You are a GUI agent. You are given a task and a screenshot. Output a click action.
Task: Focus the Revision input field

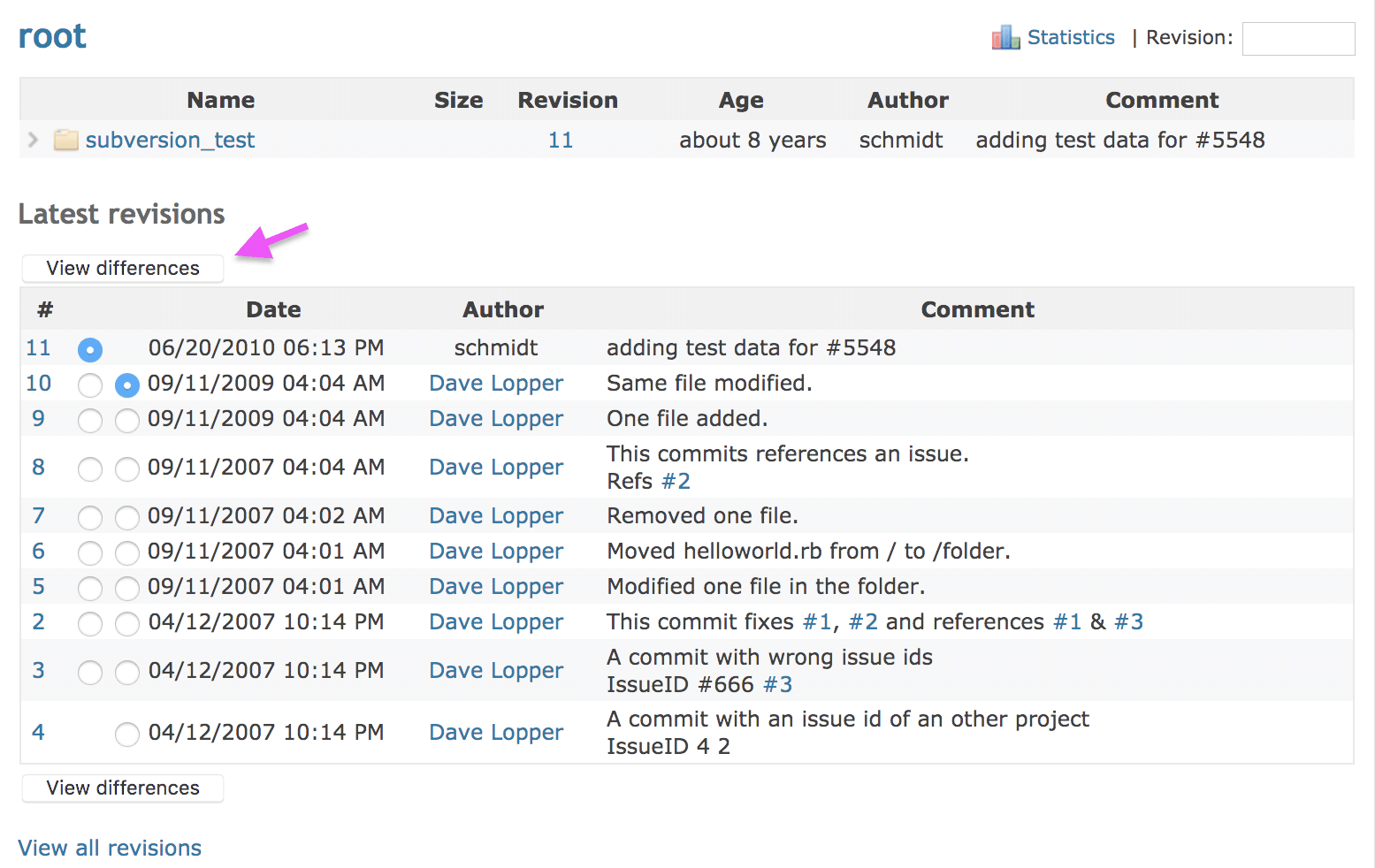point(1298,39)
